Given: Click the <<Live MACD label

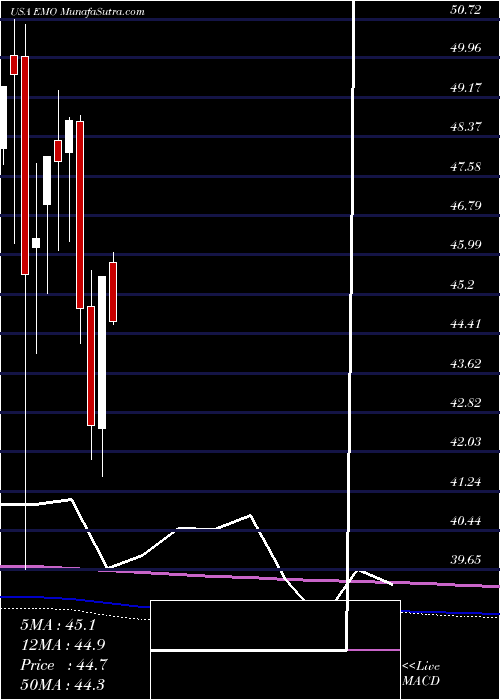Looking at the screenshot, I should [x=421, y=674].
